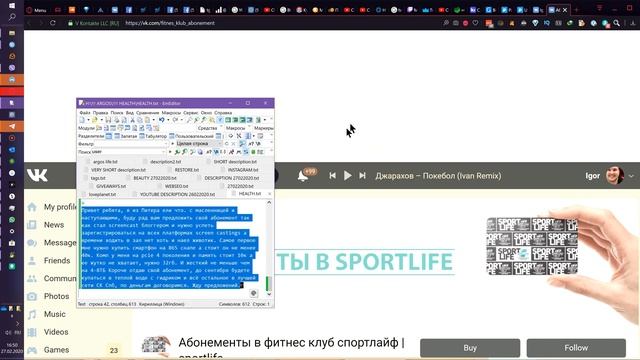Image resolution: width=640 pixels, height=360 pixels.
Task: Open Games in VK sidebar
Action: pos(56,350)
